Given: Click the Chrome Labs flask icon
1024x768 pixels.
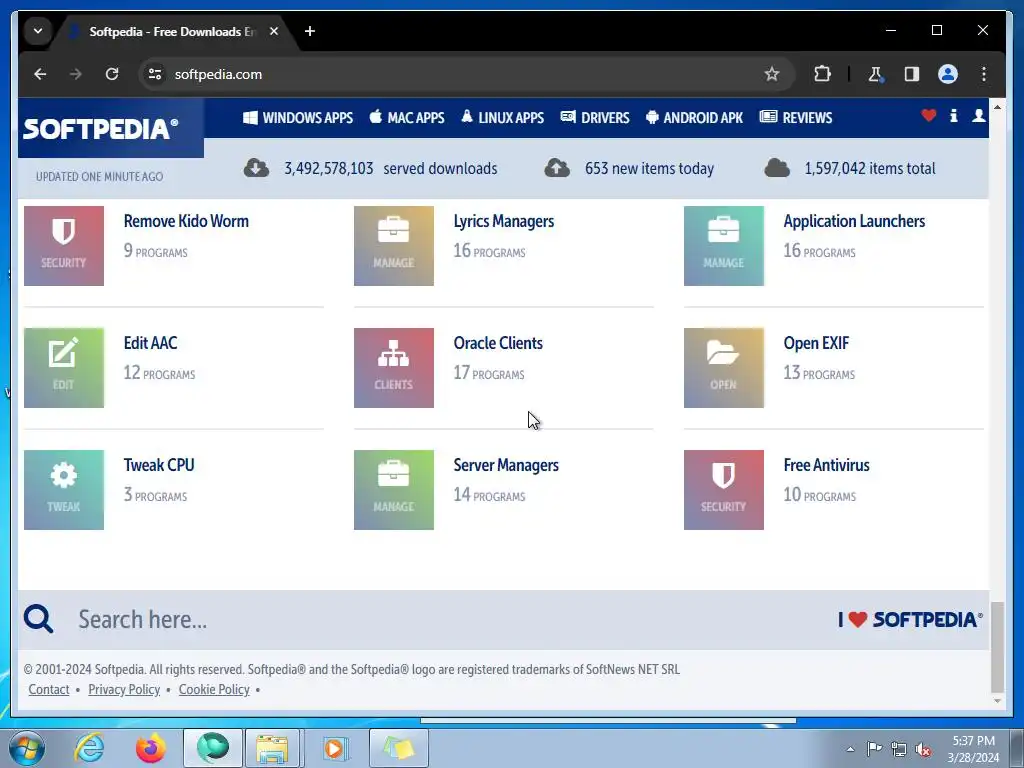Looking at the screenshot, I should (x=875, y=74).
